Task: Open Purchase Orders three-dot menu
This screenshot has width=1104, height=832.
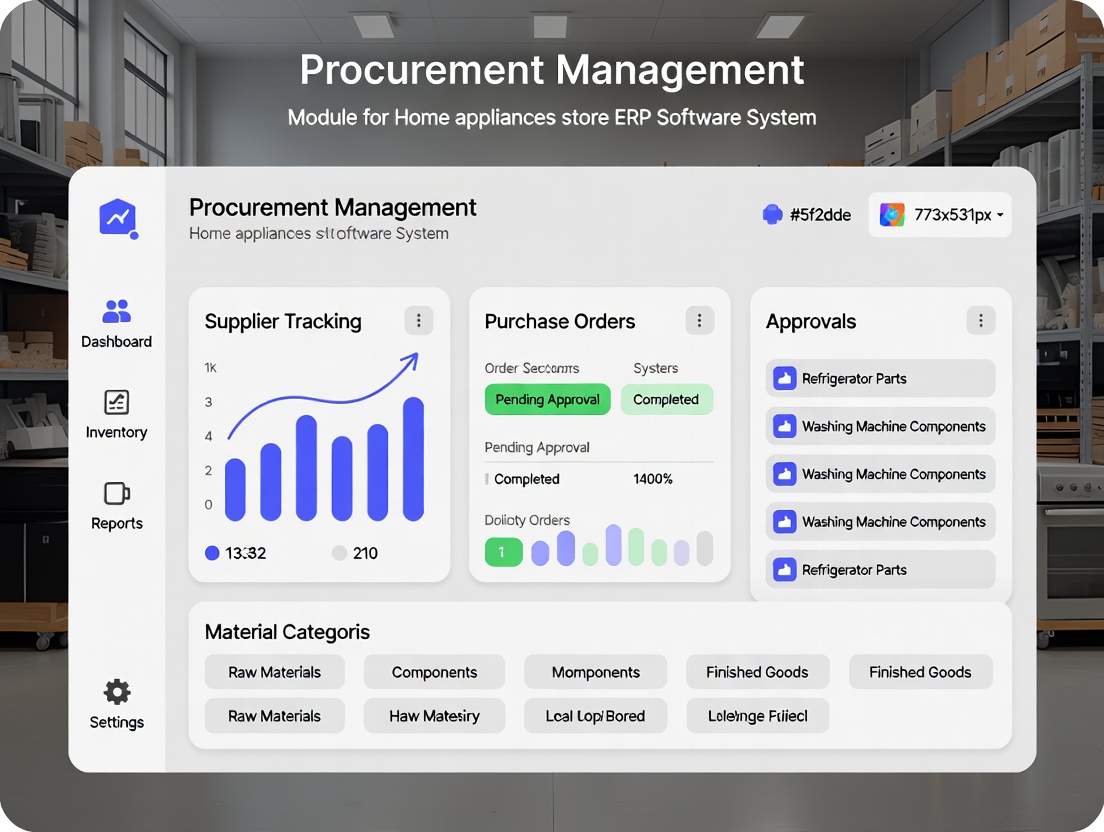Action: click(x=700, y=321)
